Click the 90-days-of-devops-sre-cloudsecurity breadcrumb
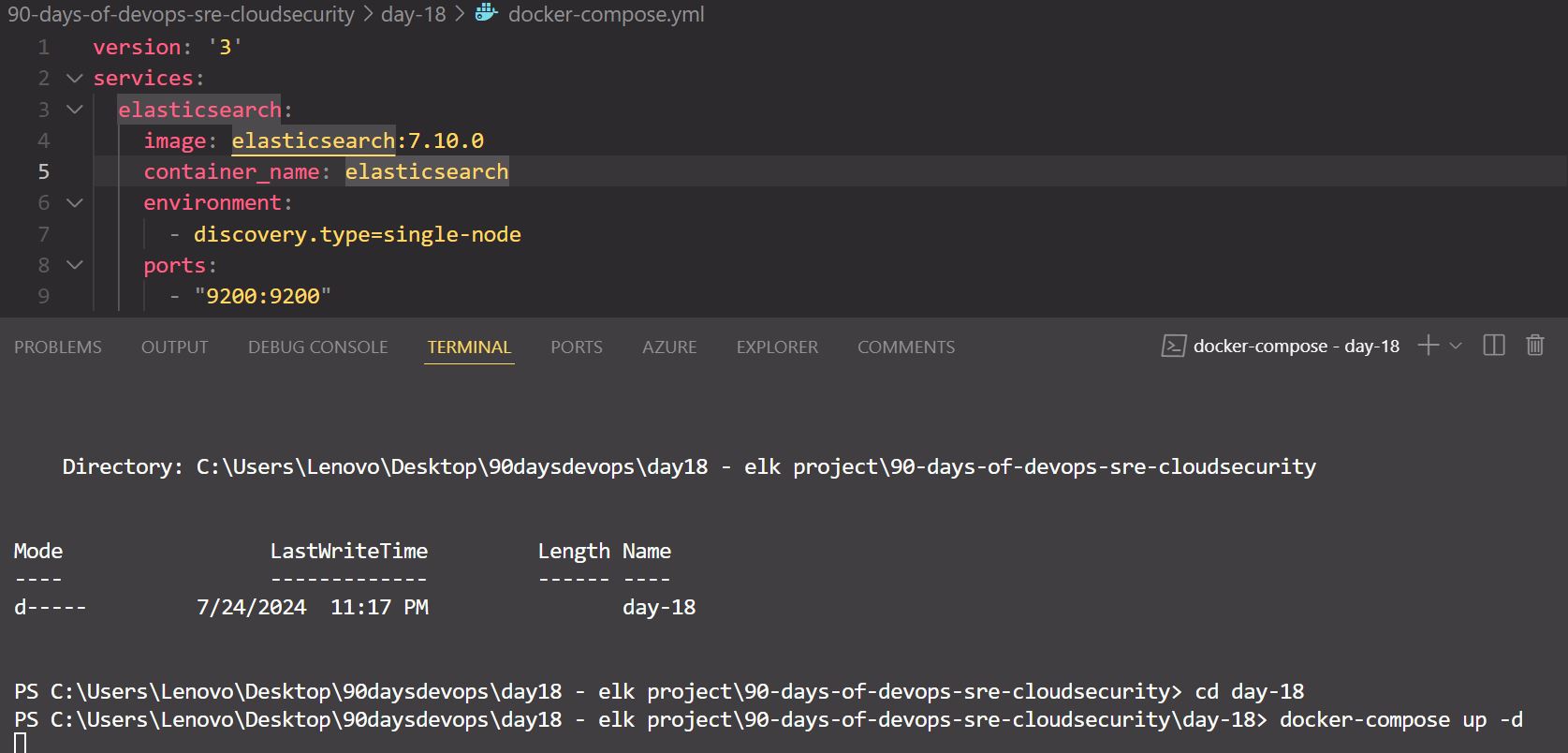 (182, 14)
